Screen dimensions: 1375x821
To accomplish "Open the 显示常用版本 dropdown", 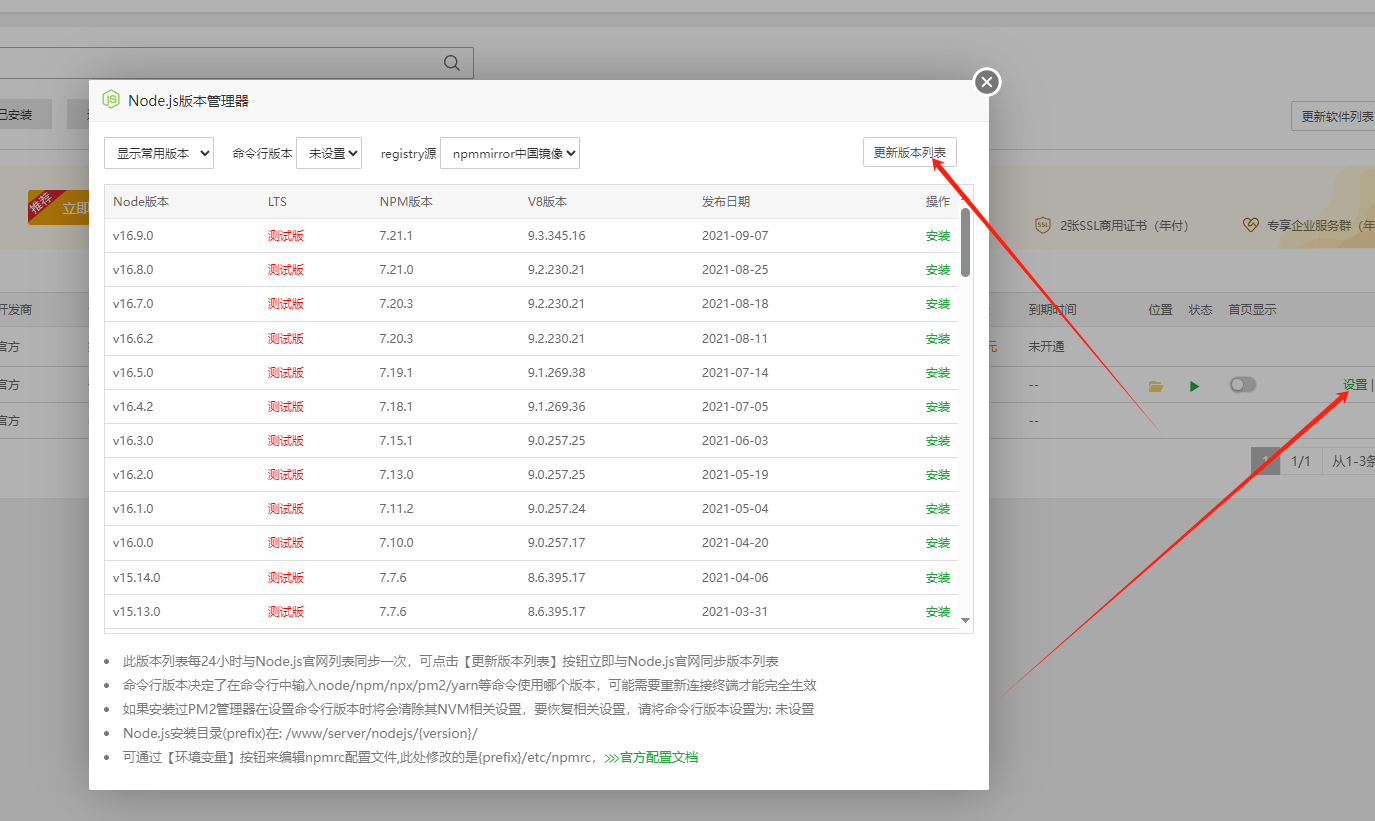I will [159, 153].
